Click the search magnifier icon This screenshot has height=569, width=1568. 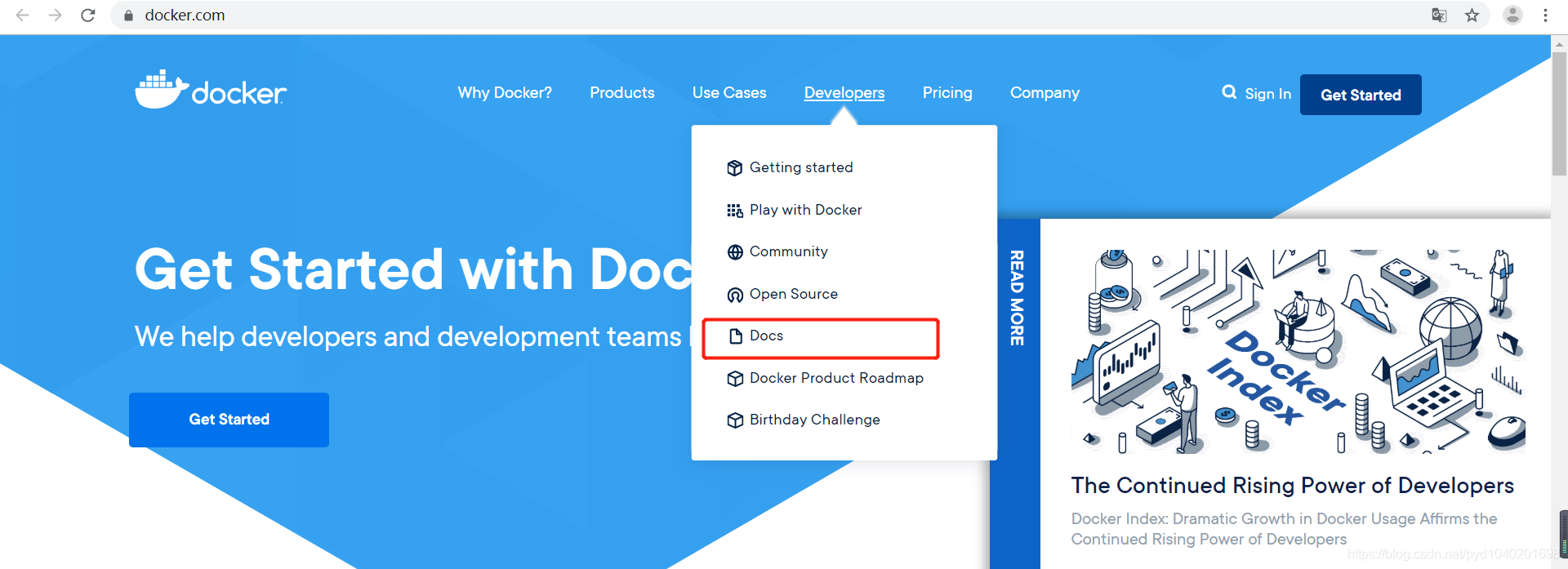[1229, 92]
